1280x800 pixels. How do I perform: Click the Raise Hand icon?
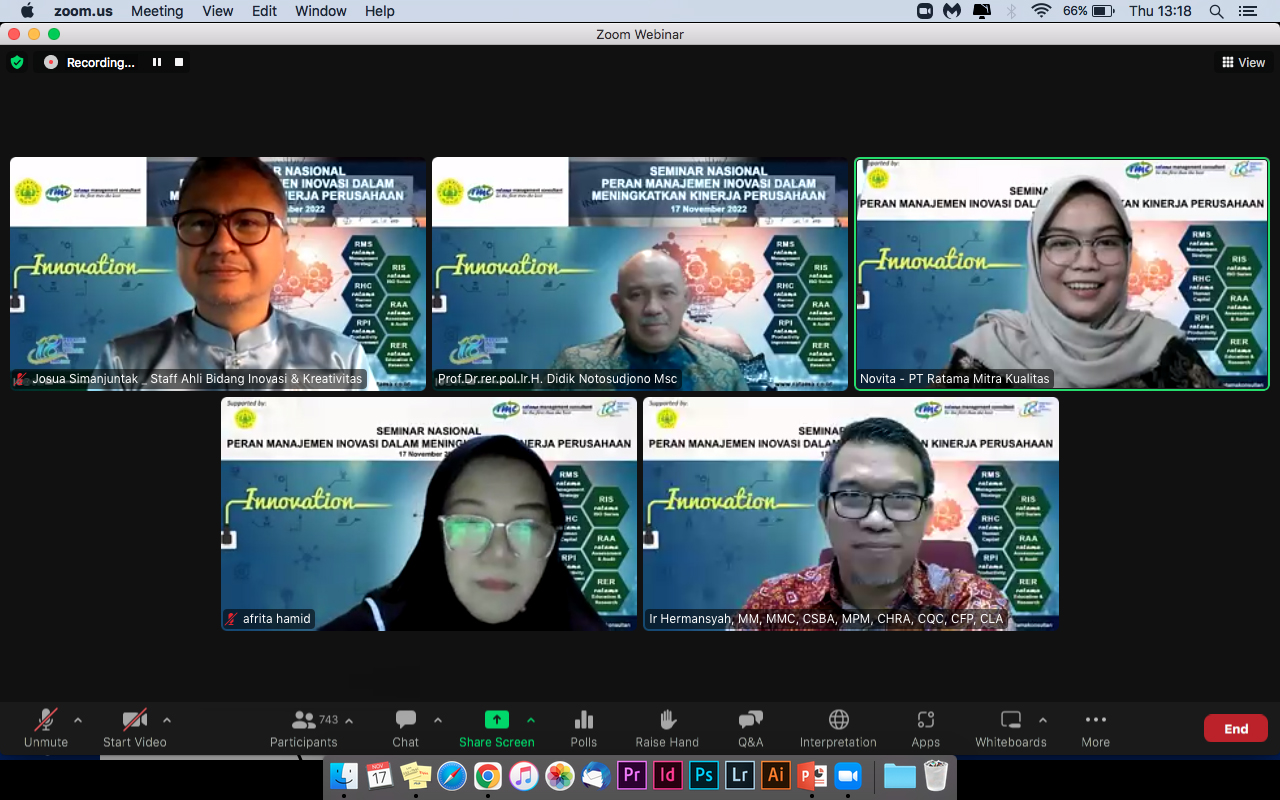[x=668, y=719]
